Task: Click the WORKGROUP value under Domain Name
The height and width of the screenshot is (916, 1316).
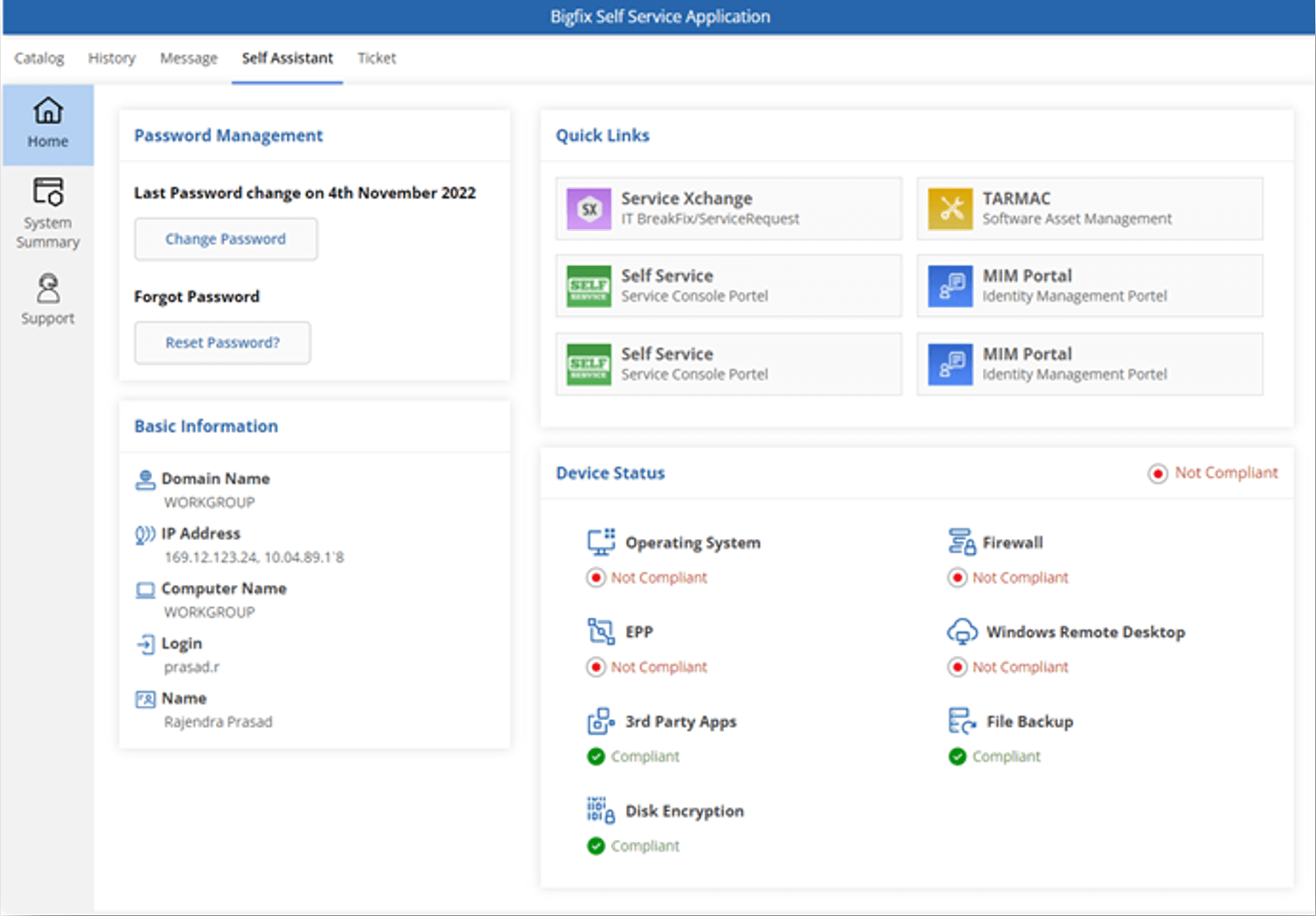Action: click(x=210, y=502)
